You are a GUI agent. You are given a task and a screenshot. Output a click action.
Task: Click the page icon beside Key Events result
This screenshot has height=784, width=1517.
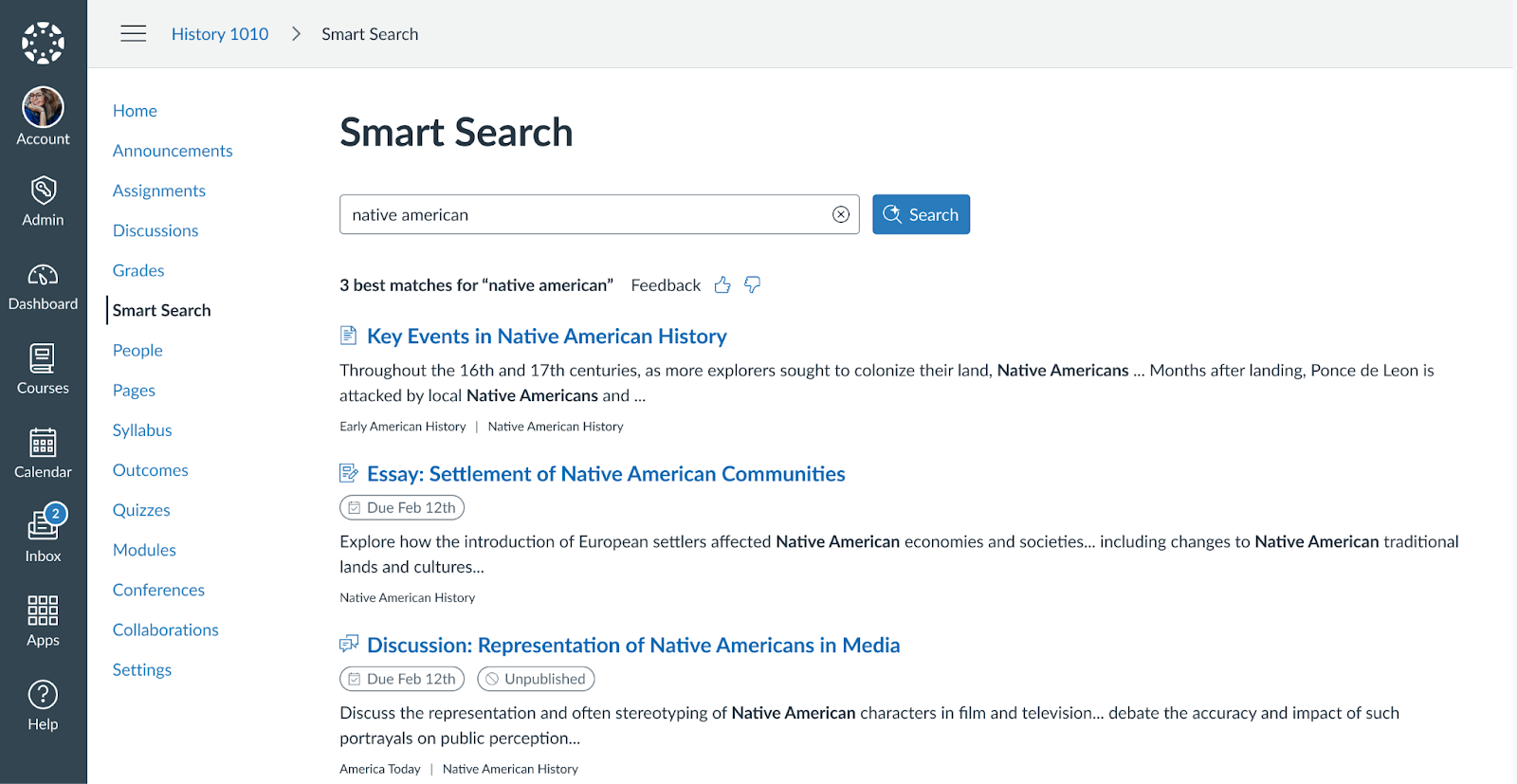point(348,336)
